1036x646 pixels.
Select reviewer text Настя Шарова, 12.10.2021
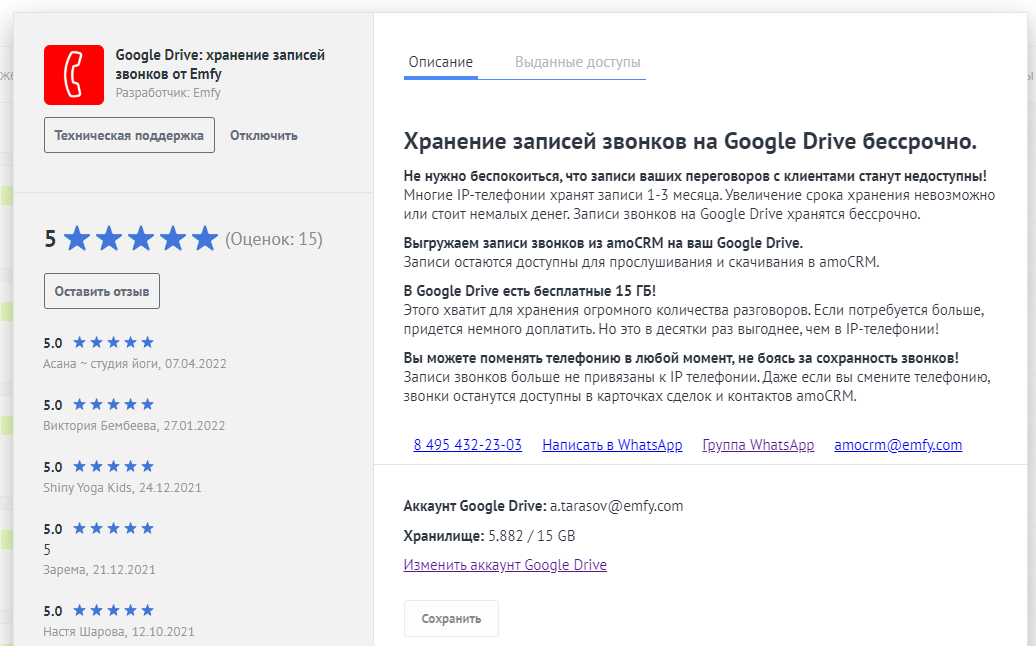click(x=119, y=632)
